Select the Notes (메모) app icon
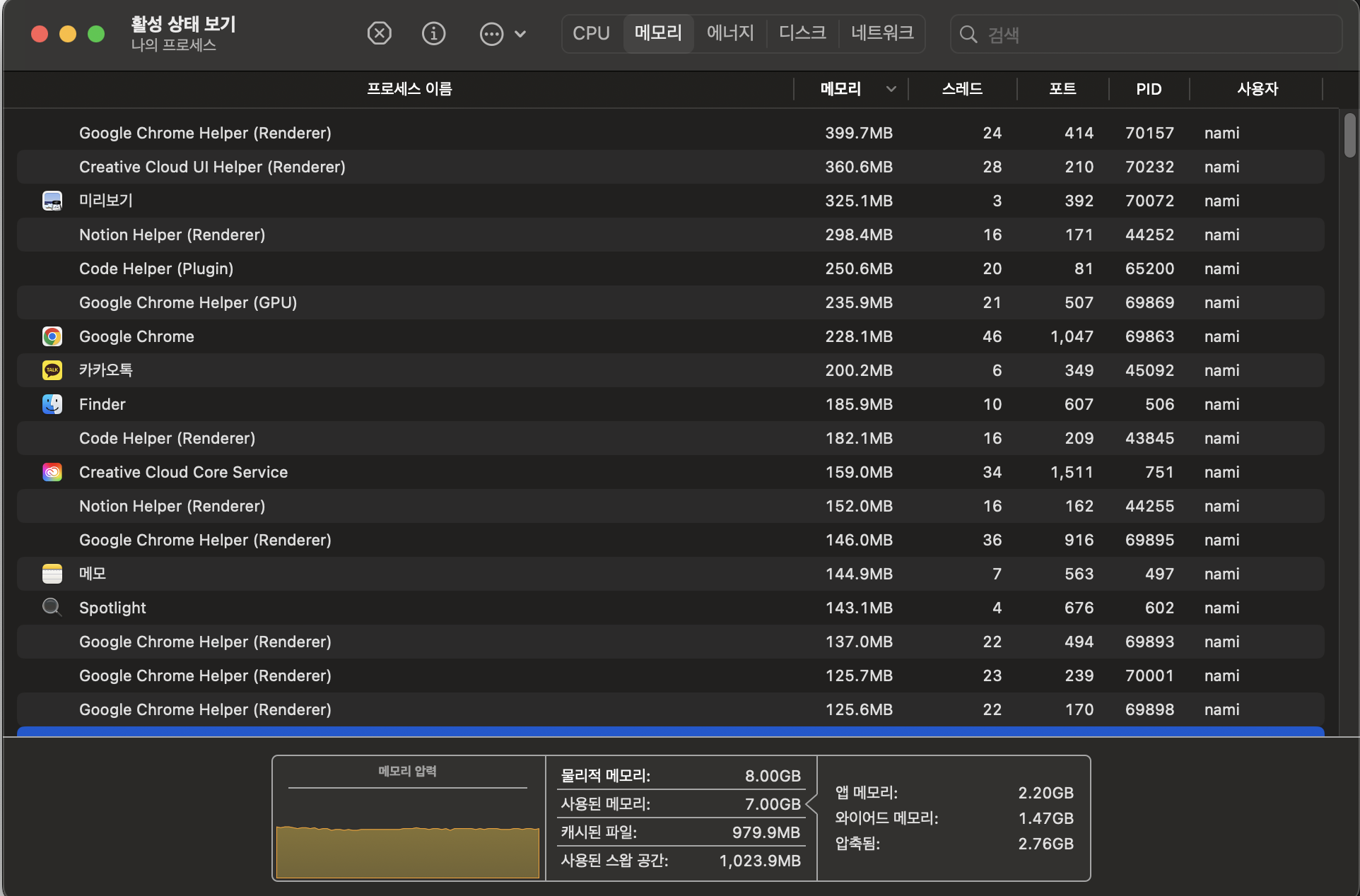The image size is (1360, 896). pos(52,574)
